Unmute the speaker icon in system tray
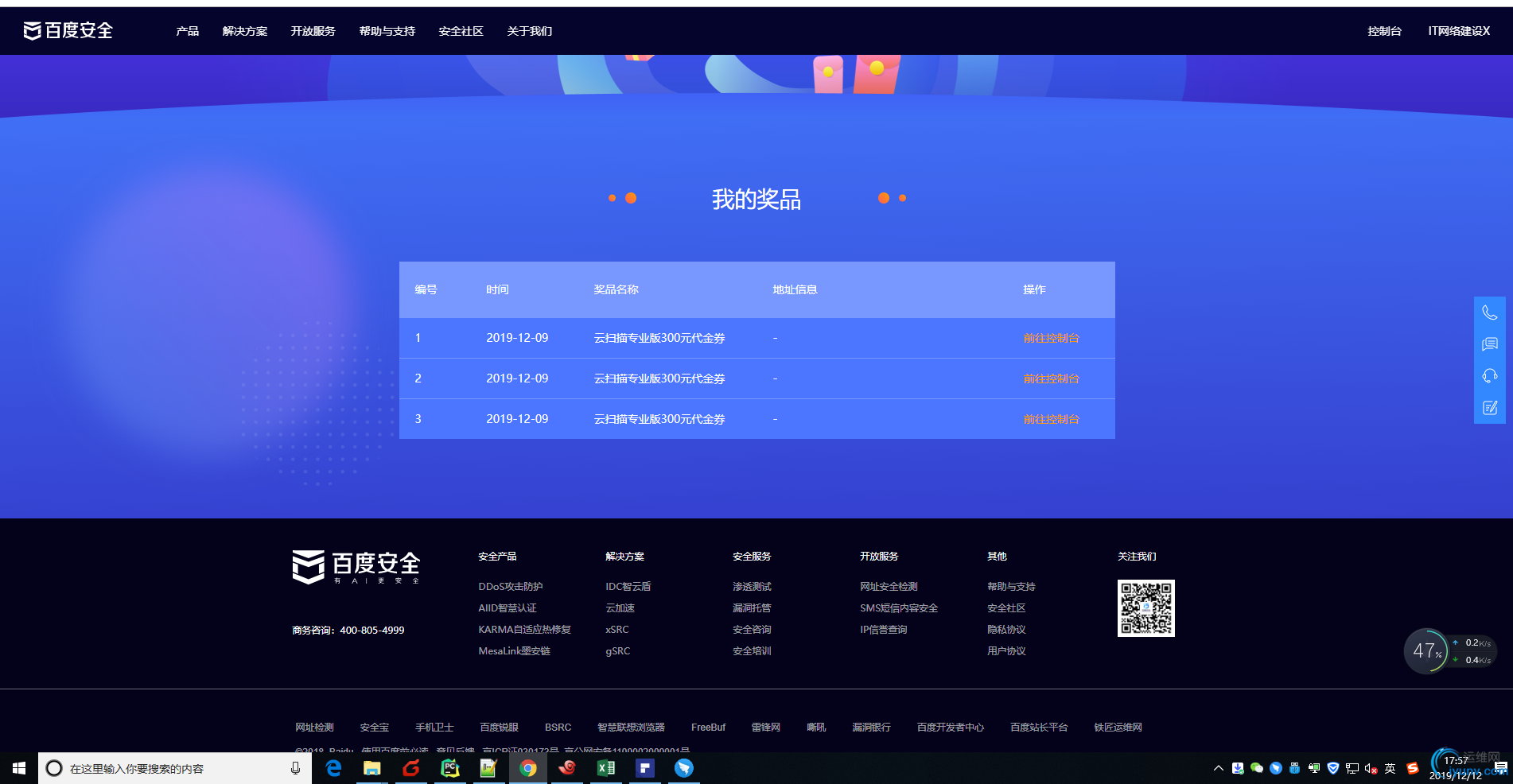1513x784 pixels. [x=1370, y=768]
